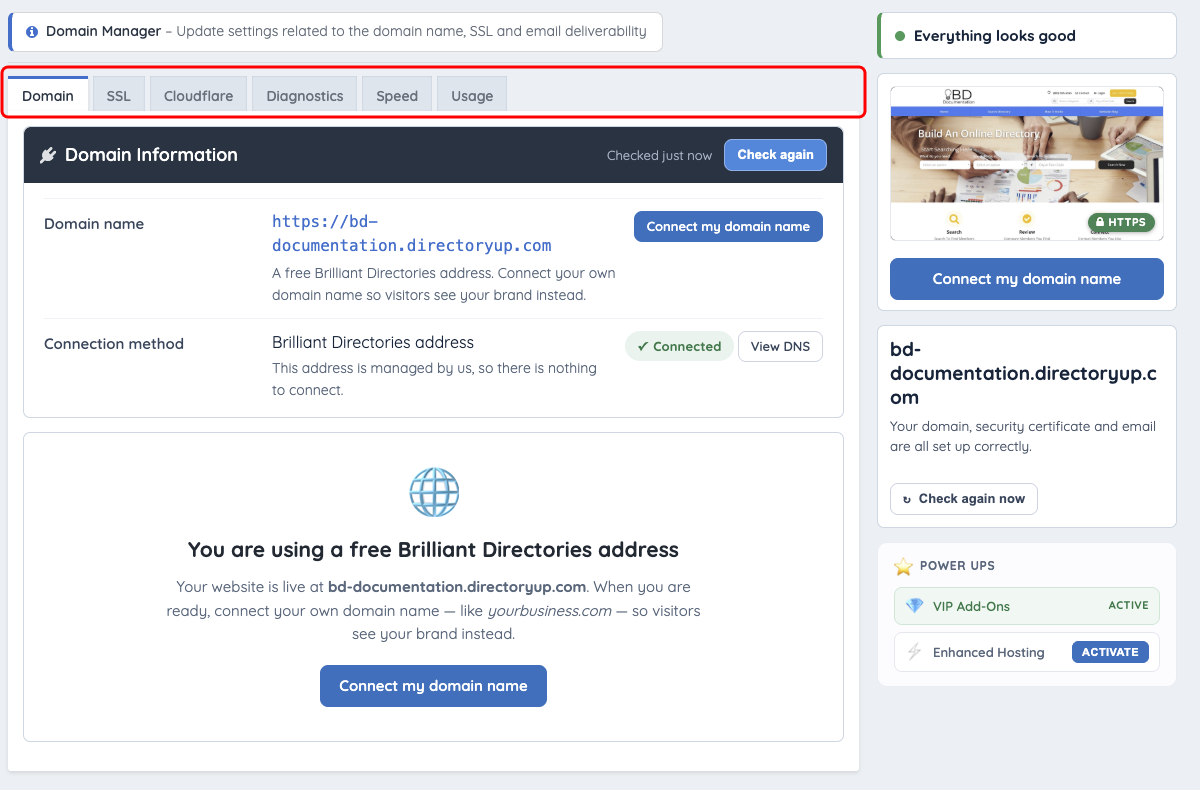The height and width of the screenshot is (790, 1200).
Task: Click Connect my domain name below site preview
Action: 1027,279
